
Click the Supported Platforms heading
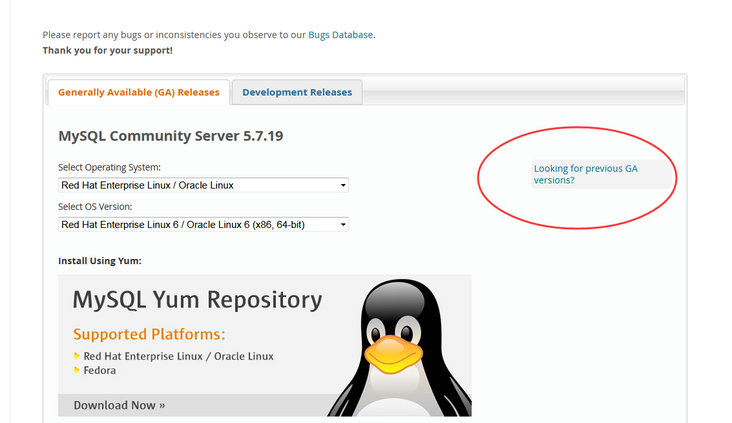point(149,334)
